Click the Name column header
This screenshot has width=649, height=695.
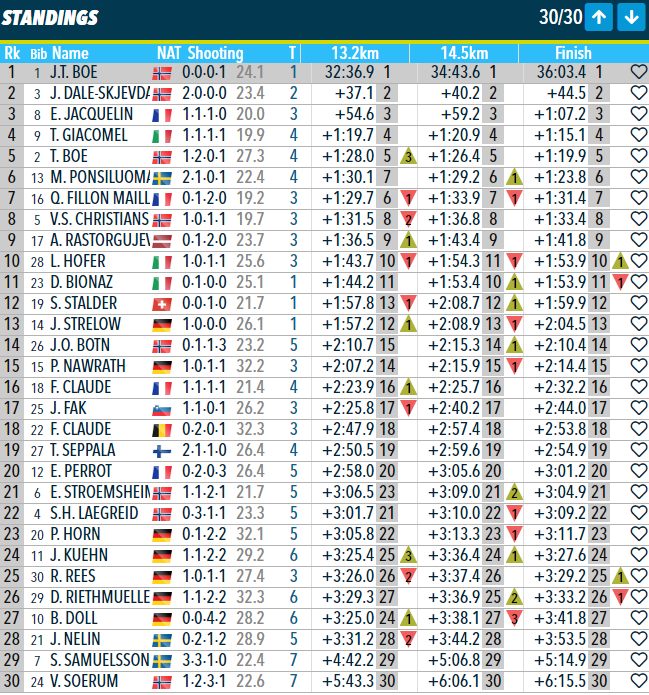coord(70,52)
